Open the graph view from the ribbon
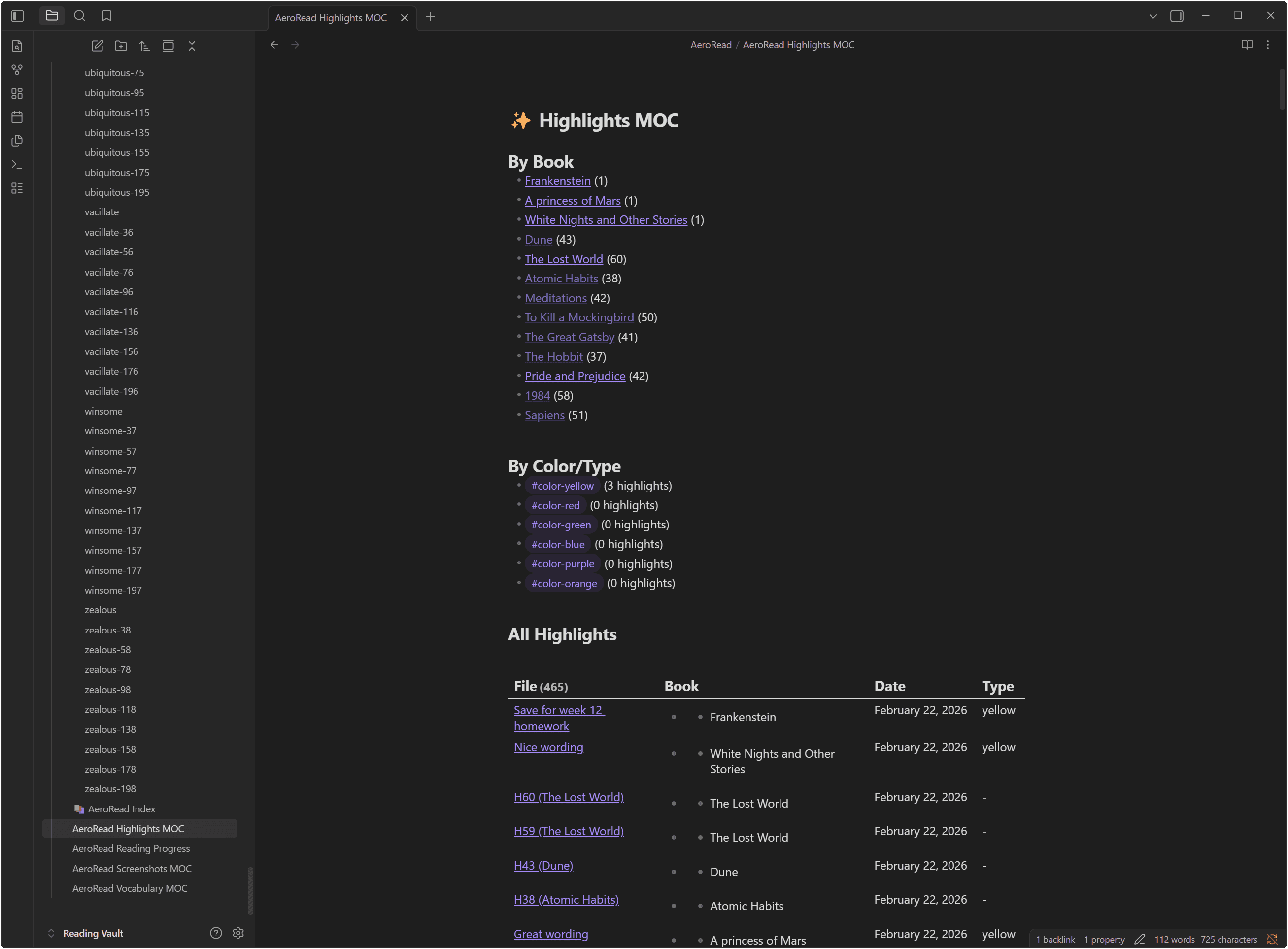This screenshot has width=1288, height=949. point(17,70)
